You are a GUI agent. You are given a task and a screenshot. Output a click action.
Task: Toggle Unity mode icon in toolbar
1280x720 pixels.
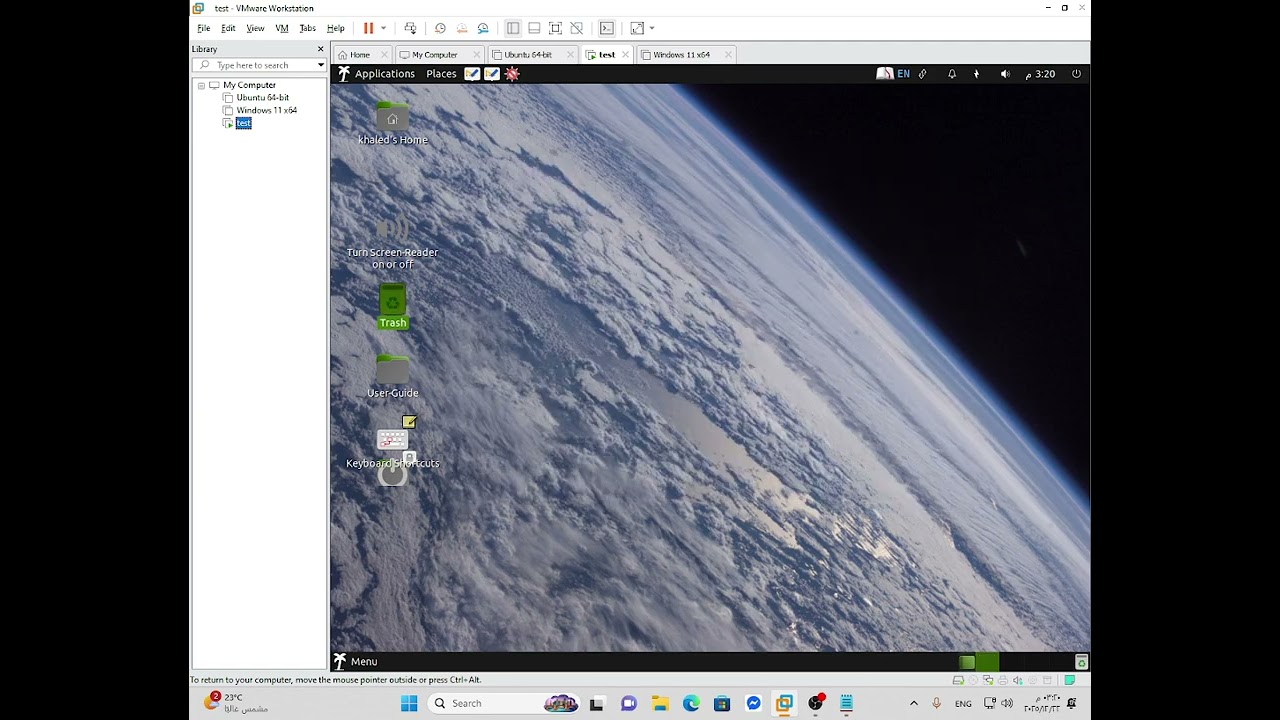(576, 28)
